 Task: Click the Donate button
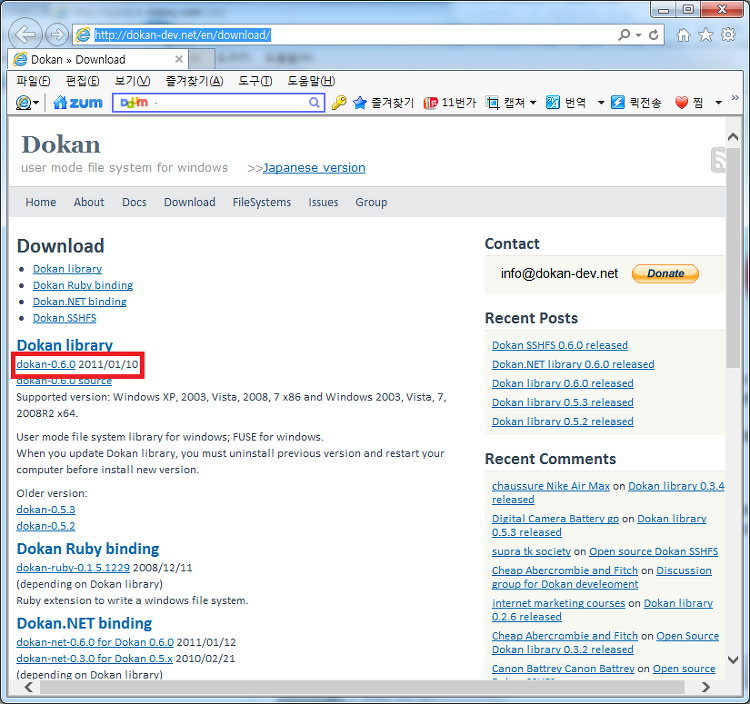(665, 274)
